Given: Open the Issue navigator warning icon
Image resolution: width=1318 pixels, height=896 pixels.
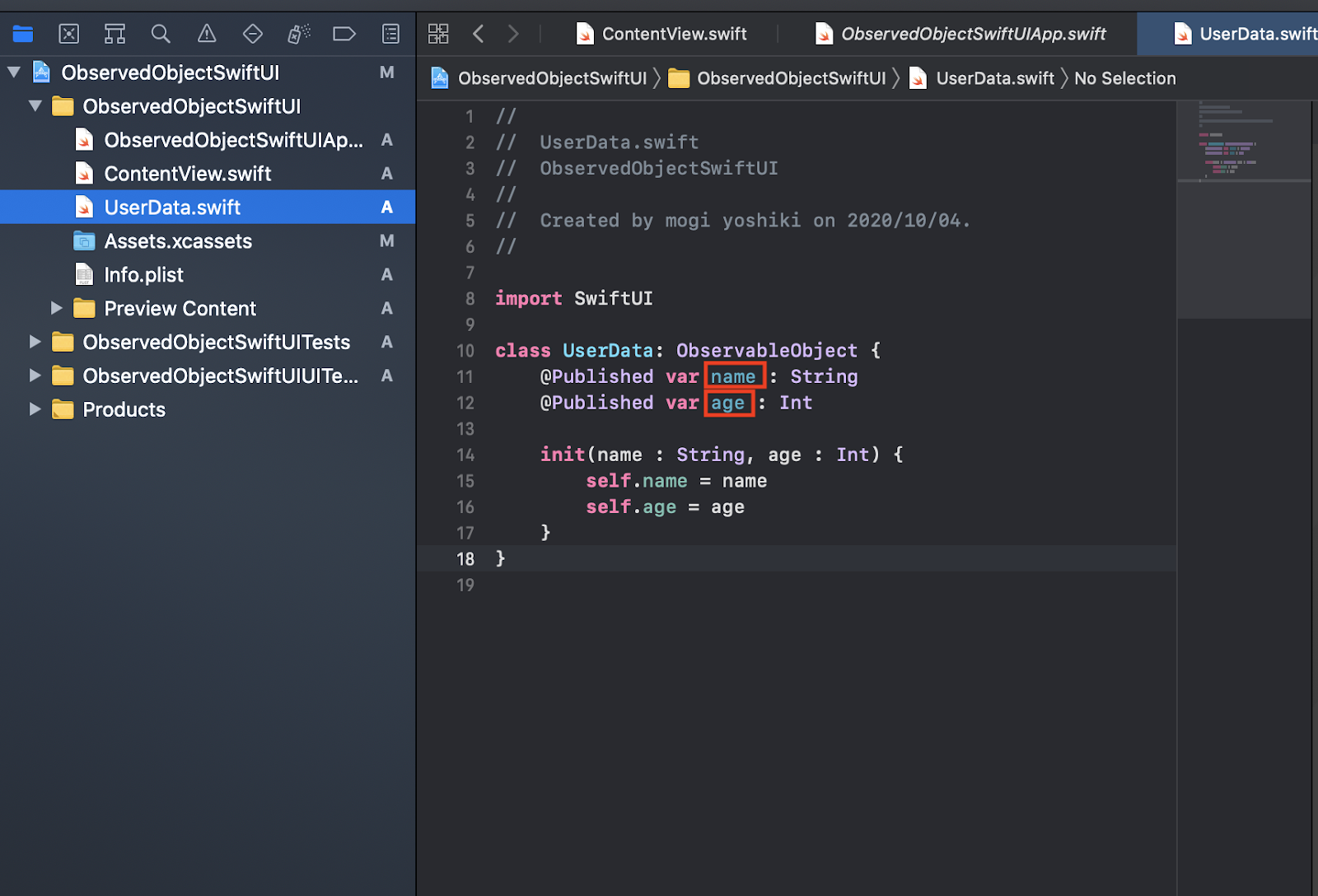Looking at the screenshot, I should coord(207,34).
